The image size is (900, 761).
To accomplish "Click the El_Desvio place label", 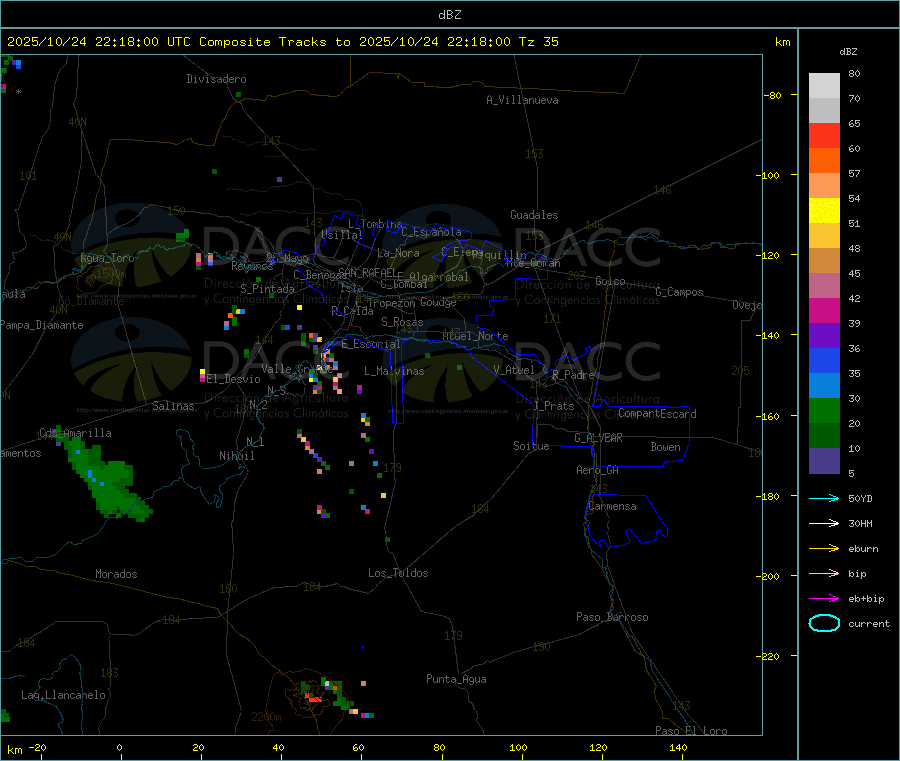I will 234,379.
